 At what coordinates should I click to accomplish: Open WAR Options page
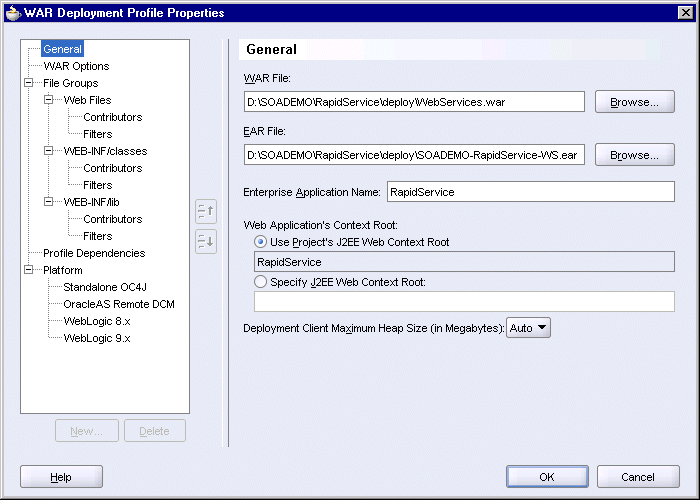click(x=76, y=66)
